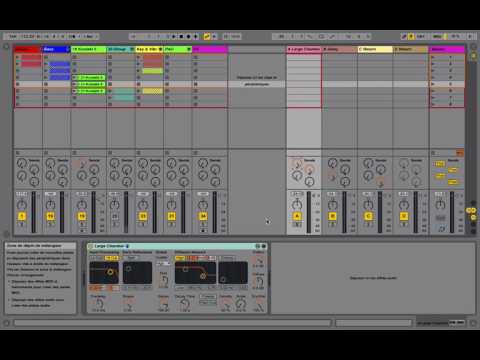Toggle the yellow computer keyboard icon in top bar
This screenshot has width=480, height=360.
(411, 36)
